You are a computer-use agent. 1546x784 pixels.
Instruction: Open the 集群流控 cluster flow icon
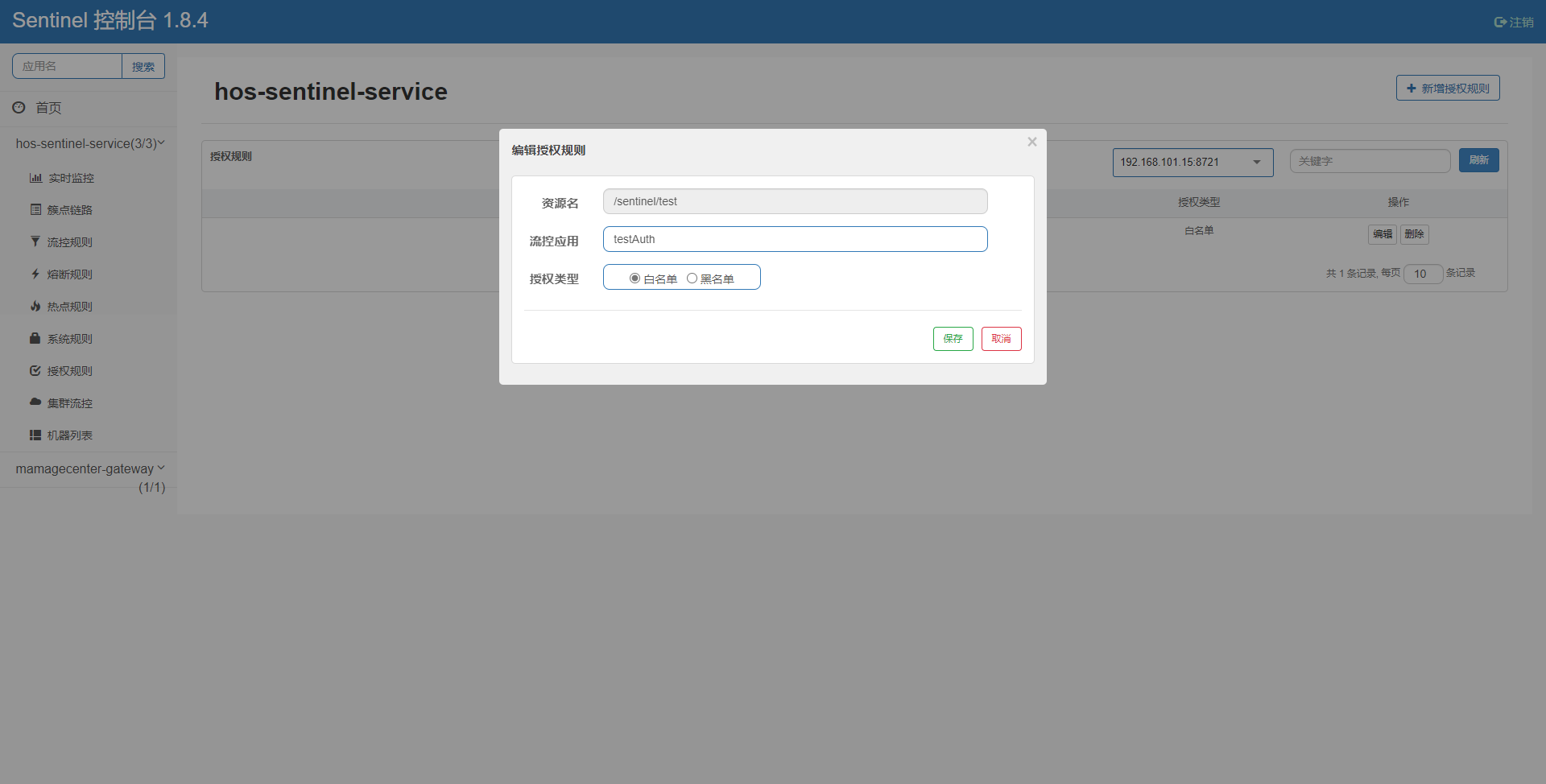pos(35,402)
